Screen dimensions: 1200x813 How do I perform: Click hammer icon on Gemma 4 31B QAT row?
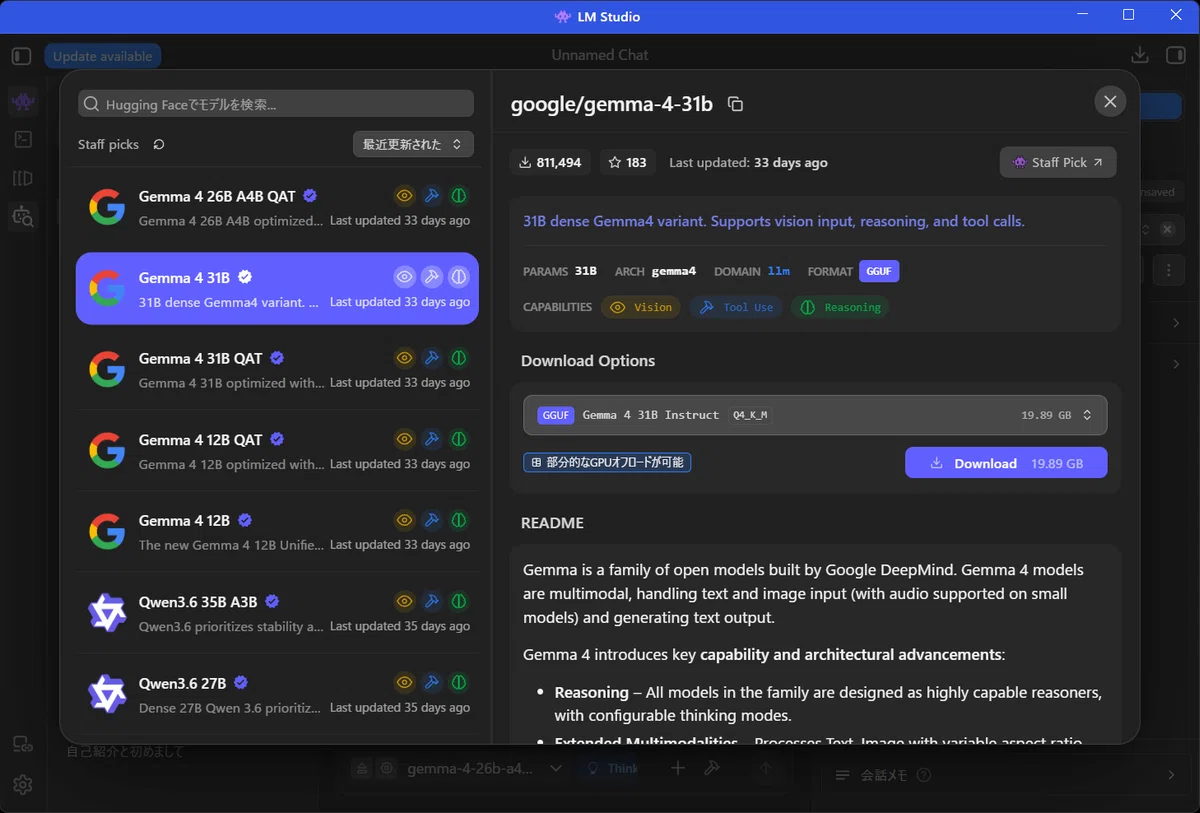coord(432,358)
